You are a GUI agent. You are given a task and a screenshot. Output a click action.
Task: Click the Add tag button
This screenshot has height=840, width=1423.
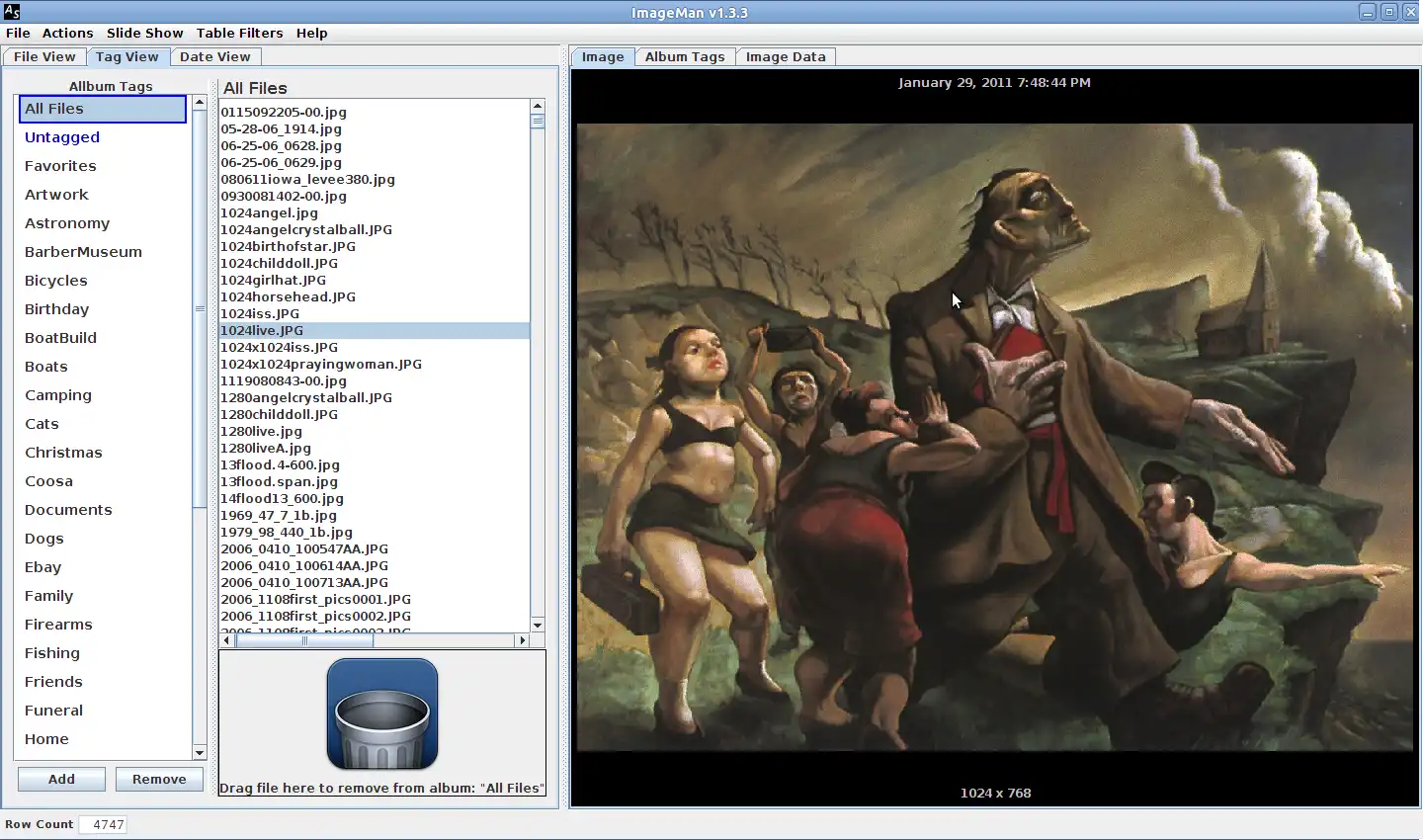tap(61, 779)
